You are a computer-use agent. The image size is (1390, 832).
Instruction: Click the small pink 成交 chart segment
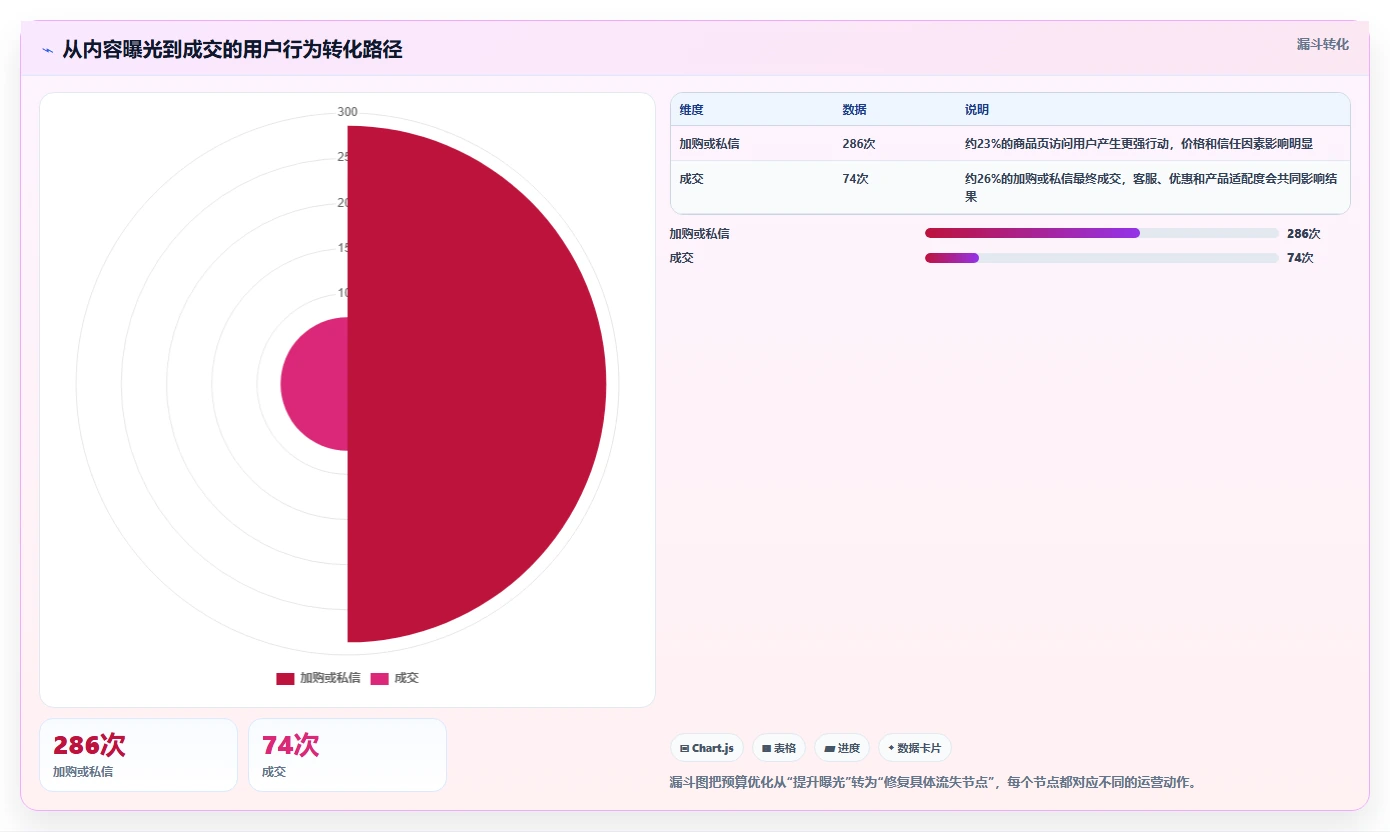314,384
